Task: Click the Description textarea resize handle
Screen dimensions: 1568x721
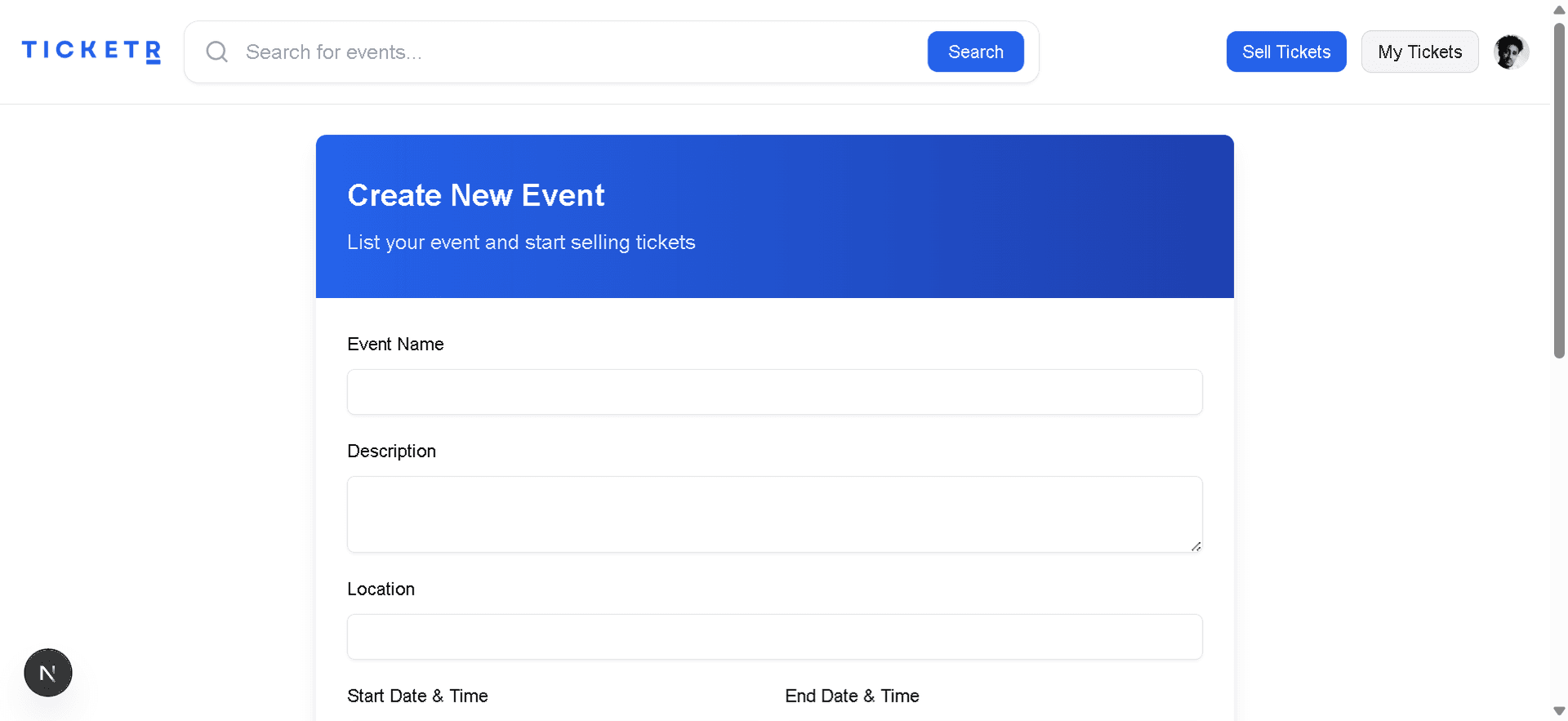Action: coord(1196,546)
